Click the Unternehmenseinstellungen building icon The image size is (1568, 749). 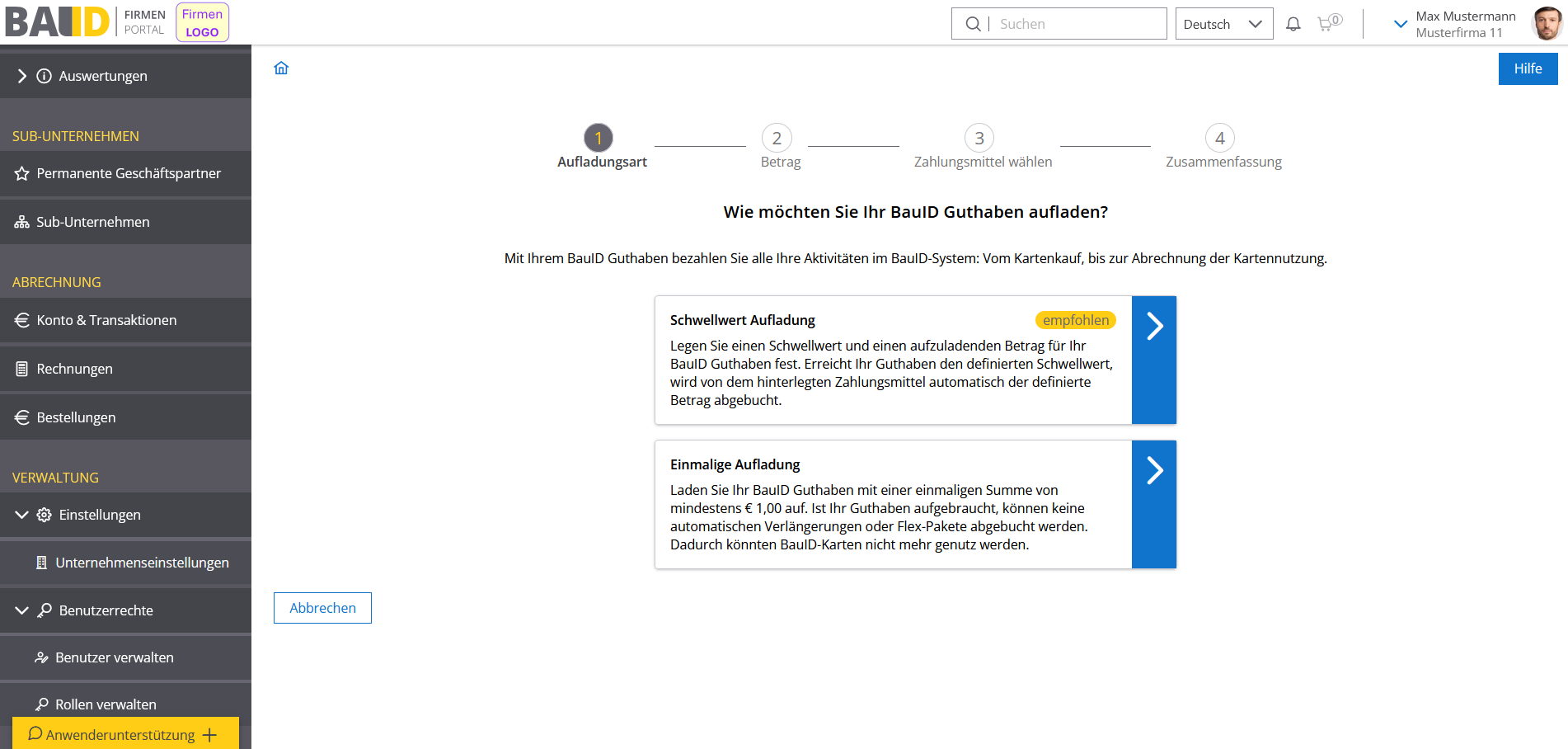tap(41, 563)
